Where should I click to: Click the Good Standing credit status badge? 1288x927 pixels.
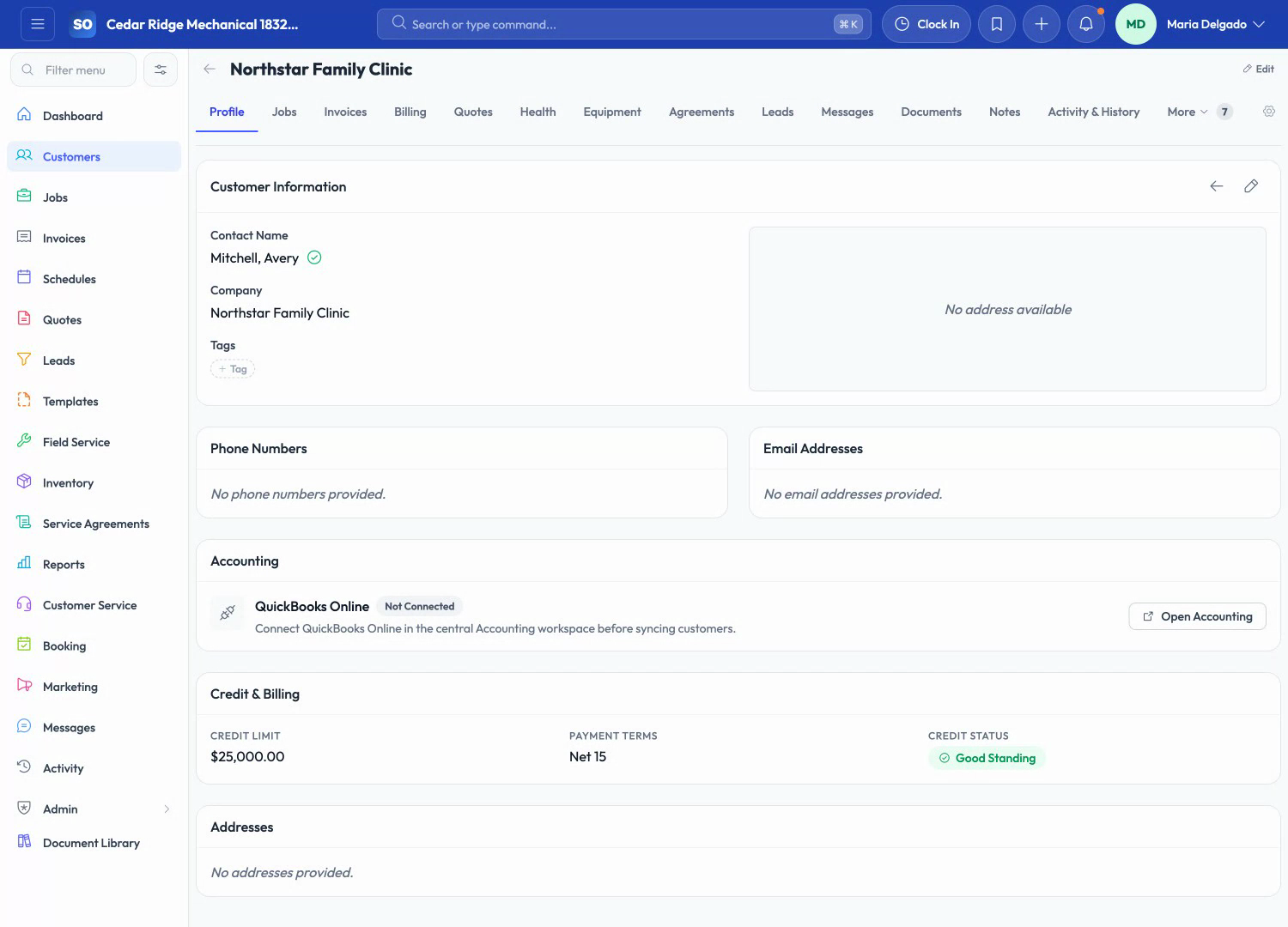pyautogui.click(x=987, y=758)
